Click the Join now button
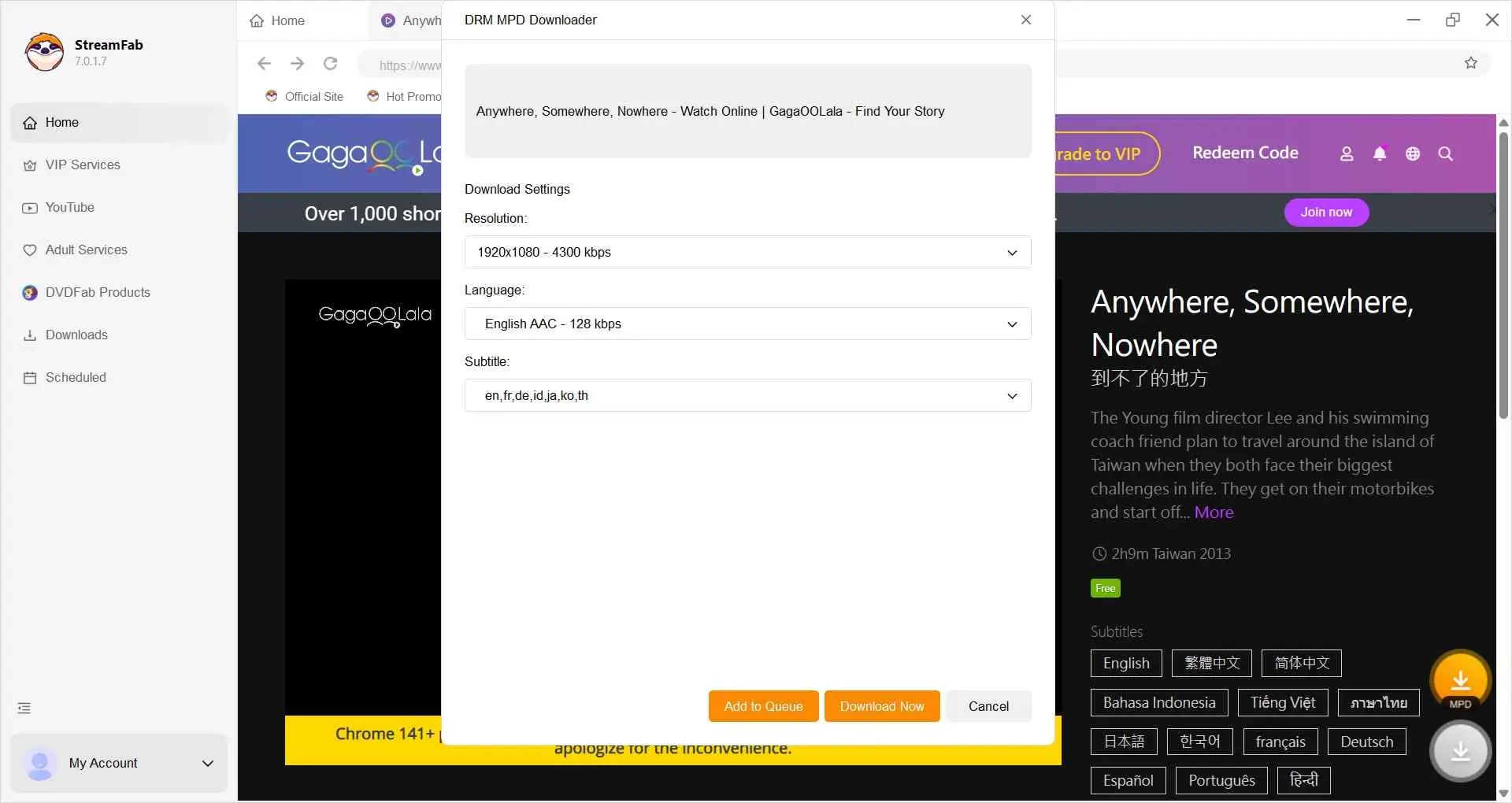The width and height of the screenshot is (1512, 803). pyautogui.click(x=1326, y=213)
